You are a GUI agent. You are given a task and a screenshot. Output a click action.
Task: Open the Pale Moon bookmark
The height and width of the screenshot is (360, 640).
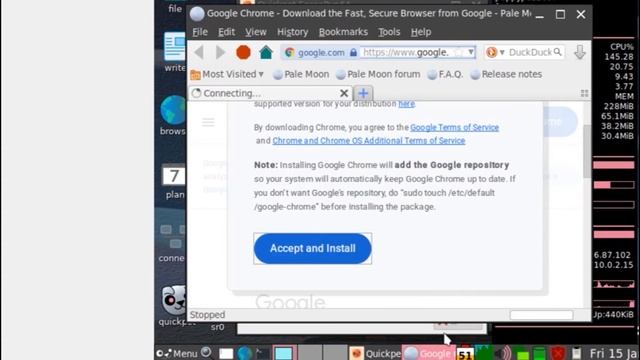click(x=301, y=74)
